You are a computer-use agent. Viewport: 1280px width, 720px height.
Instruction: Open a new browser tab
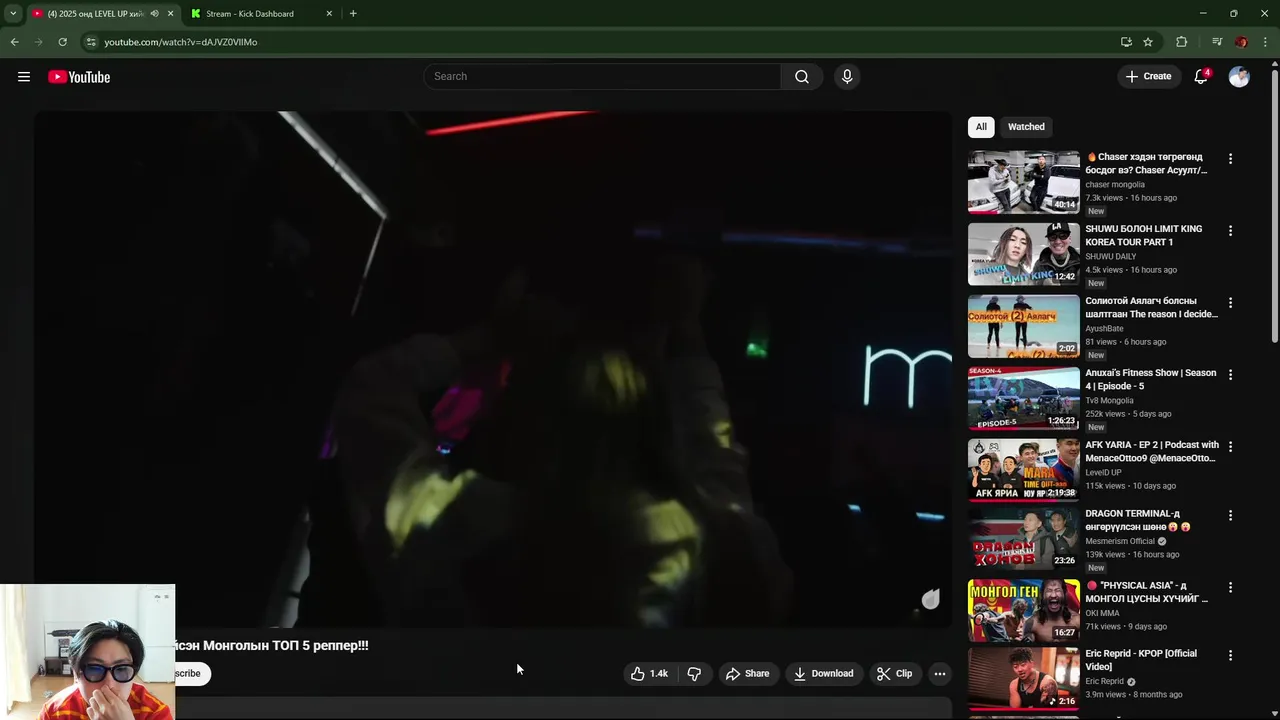point(353,14)
